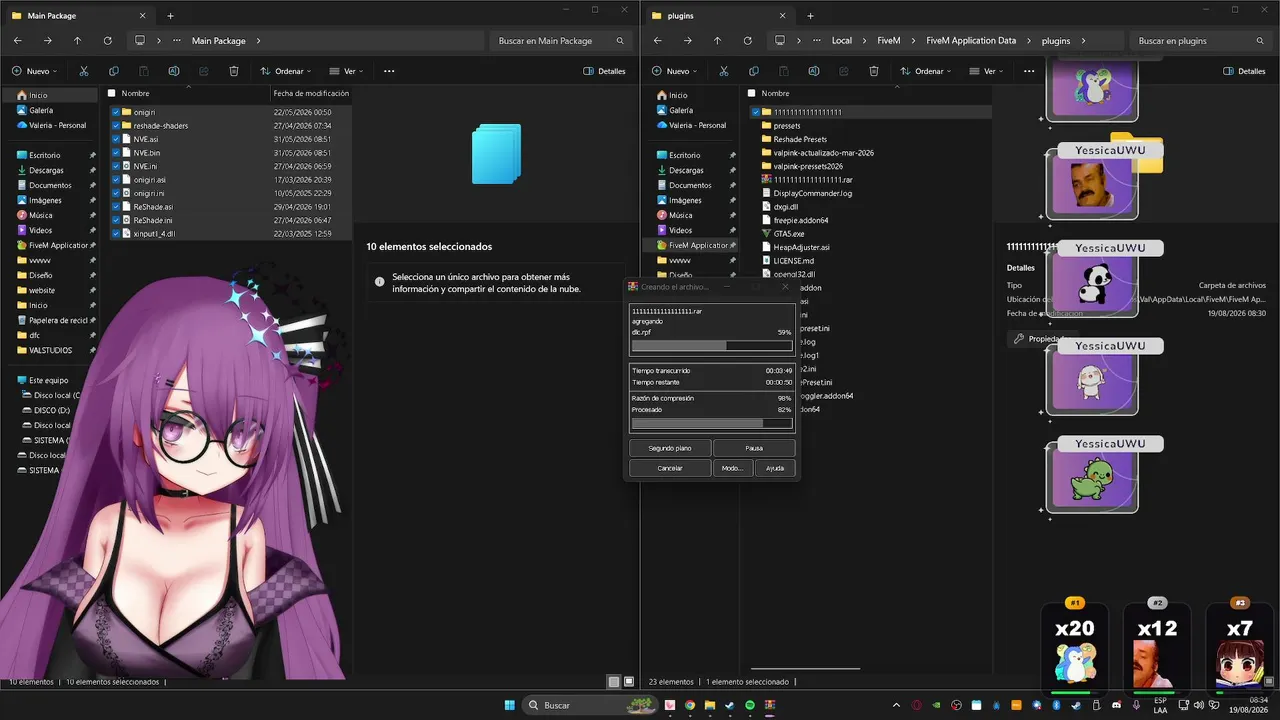Screen dimensions: 1280x720
Task: Add new tab in Main Package window
Action: pos(170,16)
